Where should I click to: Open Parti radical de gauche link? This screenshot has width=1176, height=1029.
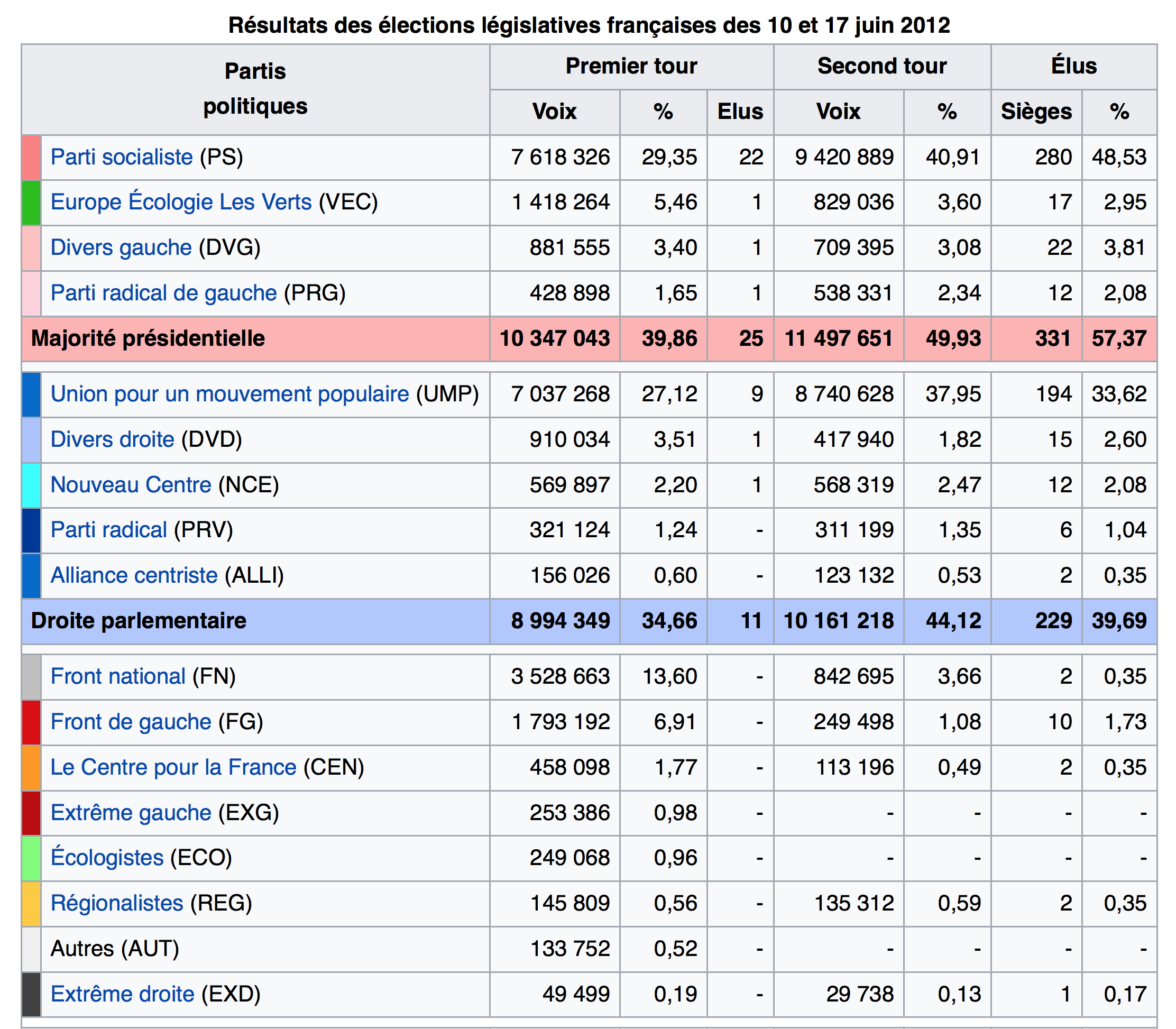(163, 293)
